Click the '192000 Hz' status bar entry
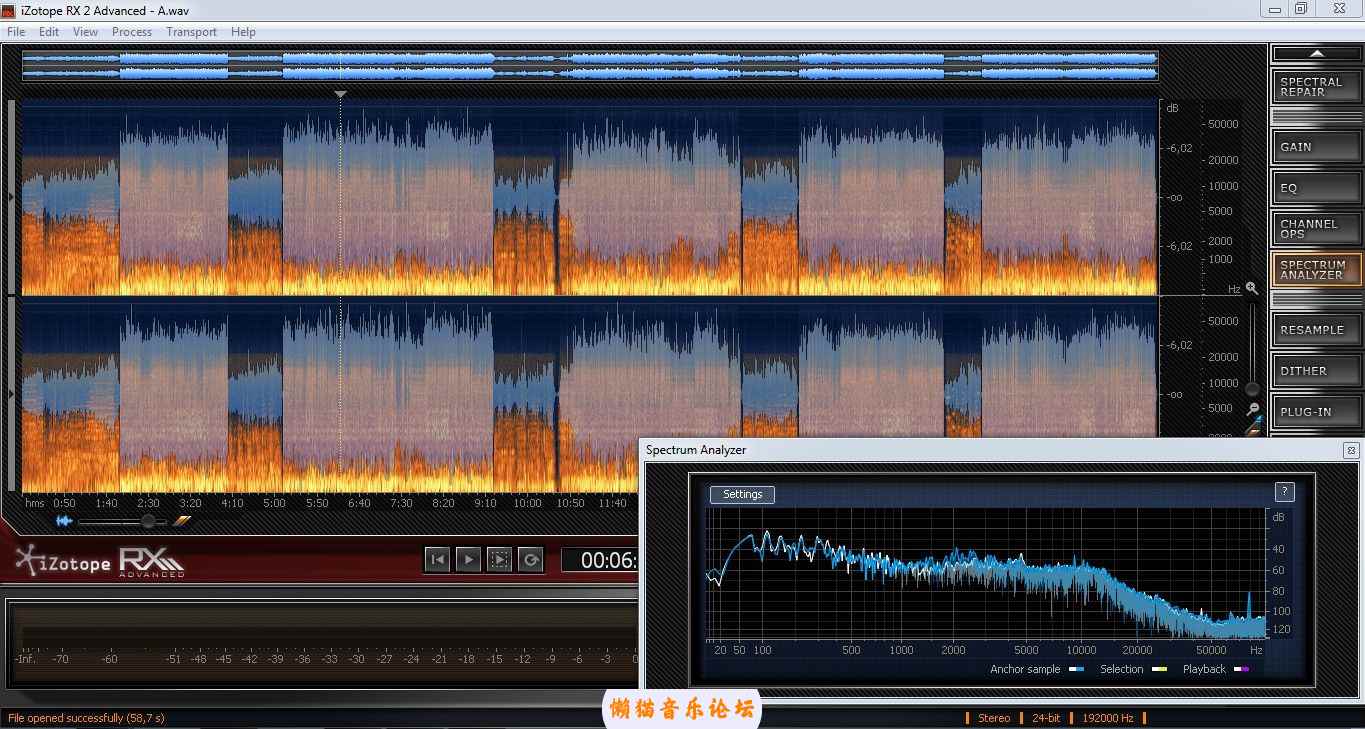Image resolution: width=1365 pixels, height=729 pixels. pyautogui.click(x=1109, y=718)
